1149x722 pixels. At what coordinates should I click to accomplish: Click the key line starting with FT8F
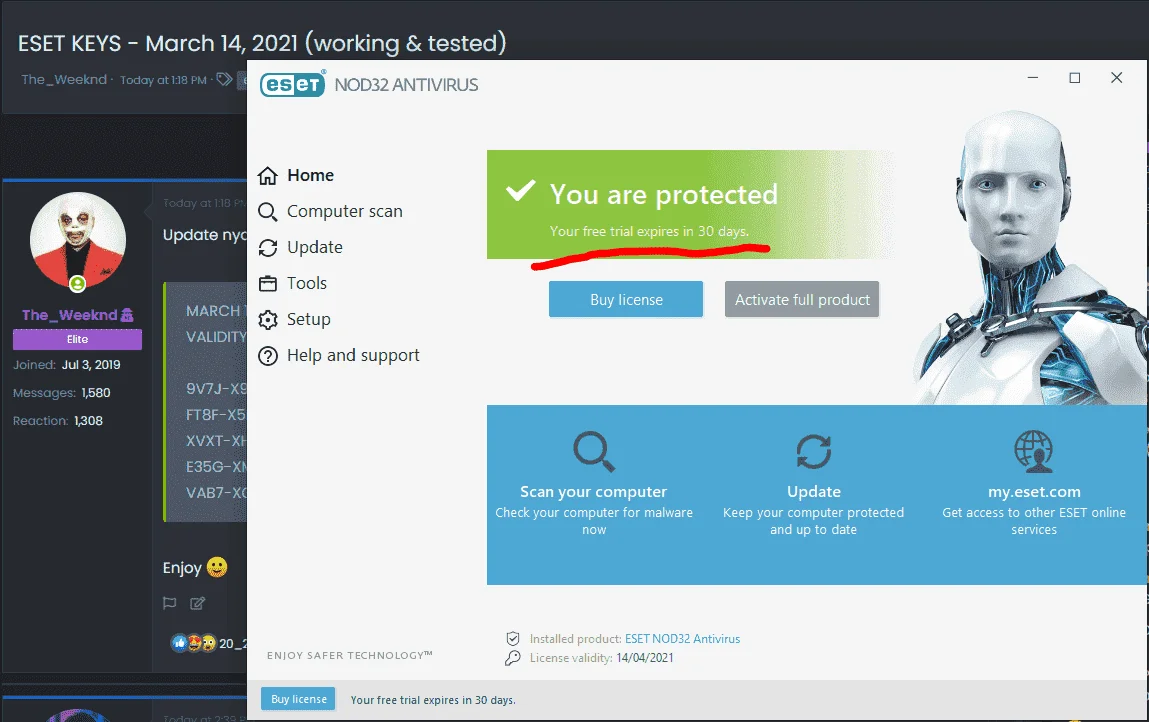point(215,414)
